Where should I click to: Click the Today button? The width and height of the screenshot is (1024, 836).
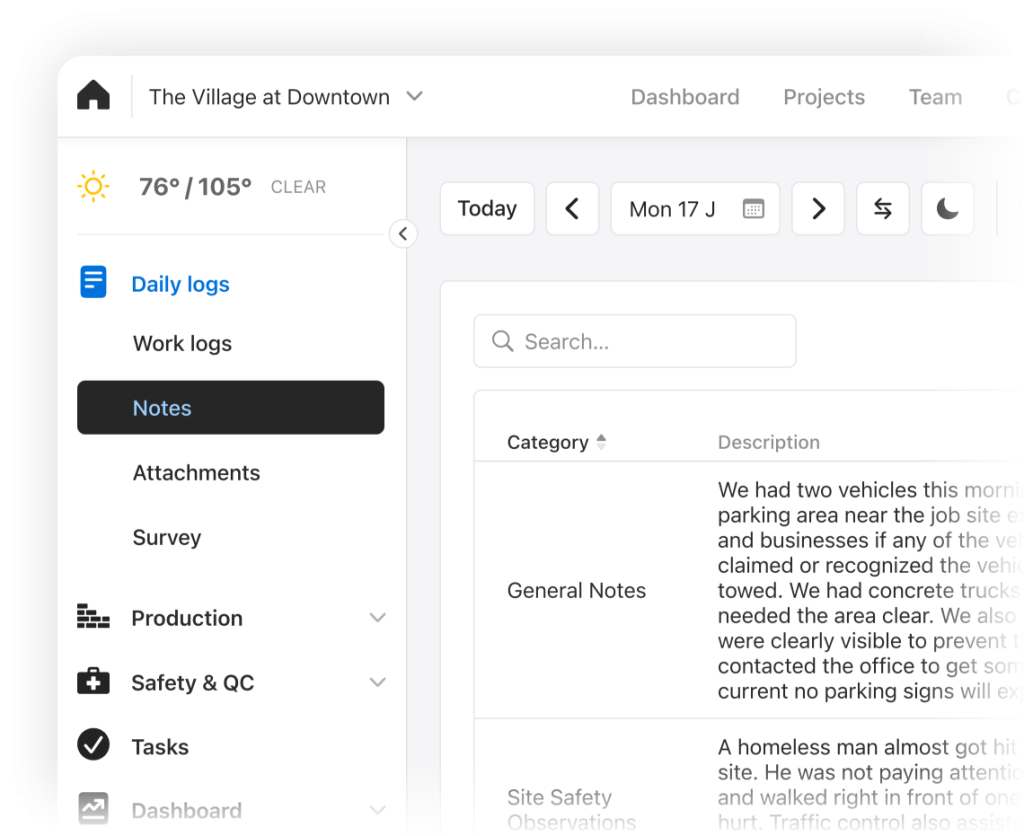pyautogui.click(x=487, y=208)
